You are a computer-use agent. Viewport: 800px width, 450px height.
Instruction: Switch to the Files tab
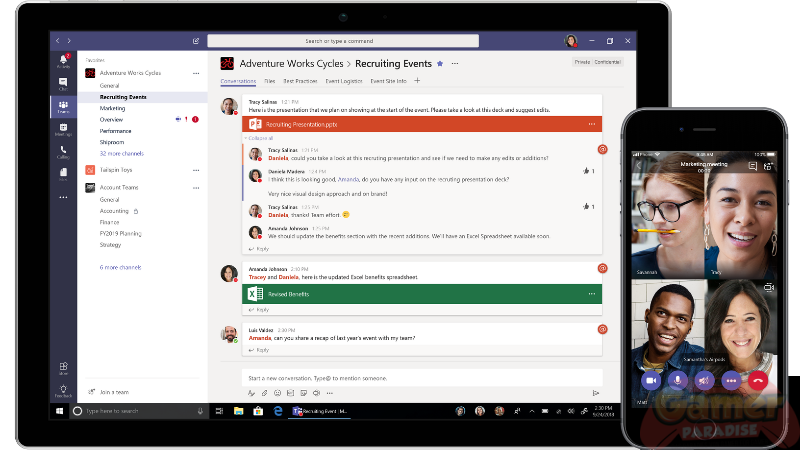click(269, 80)
